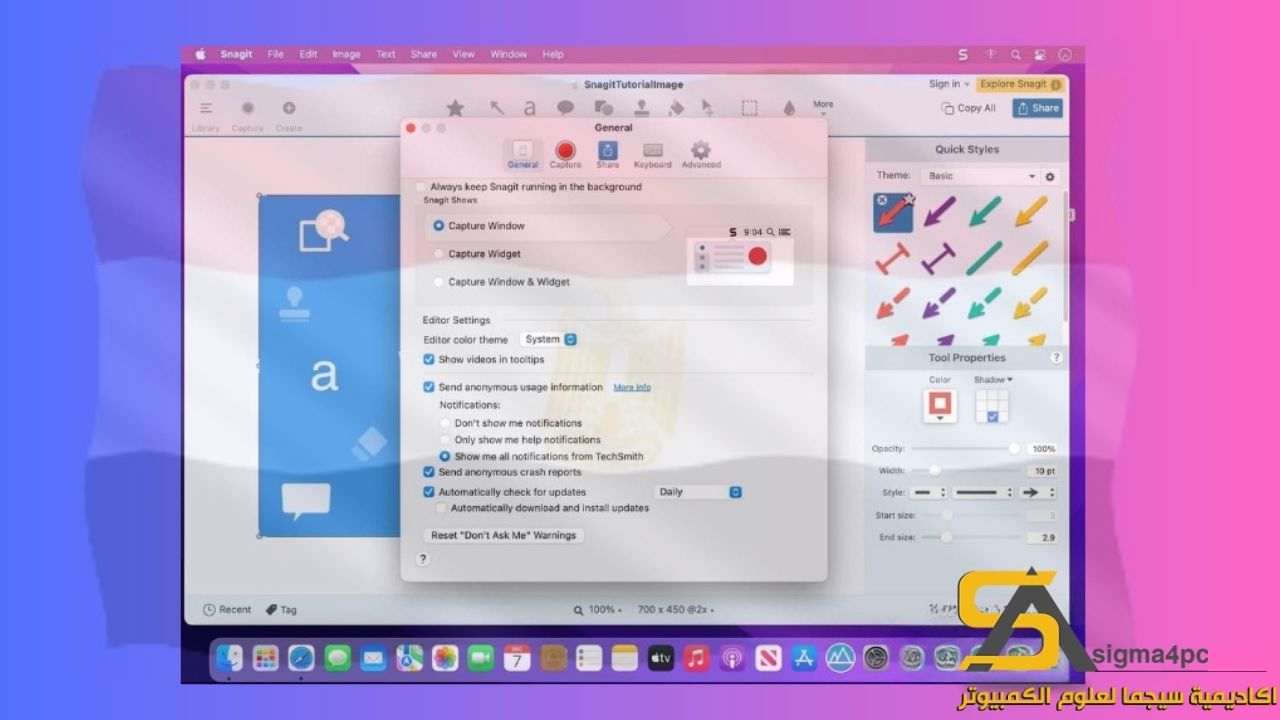Switch to the Keyboard preferences tab

tap(652, 155)
